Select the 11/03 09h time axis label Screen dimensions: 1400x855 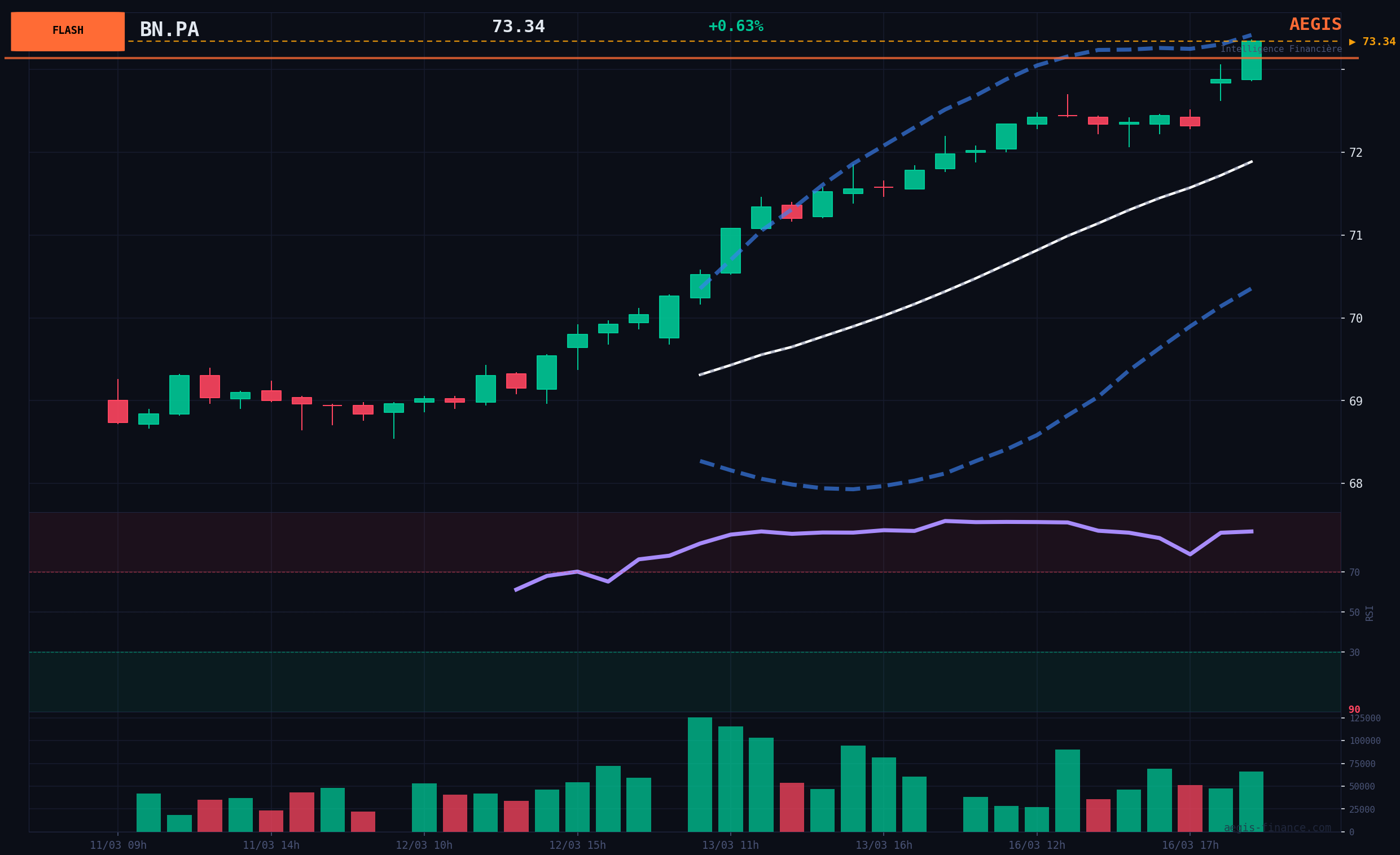click(118, 845)
